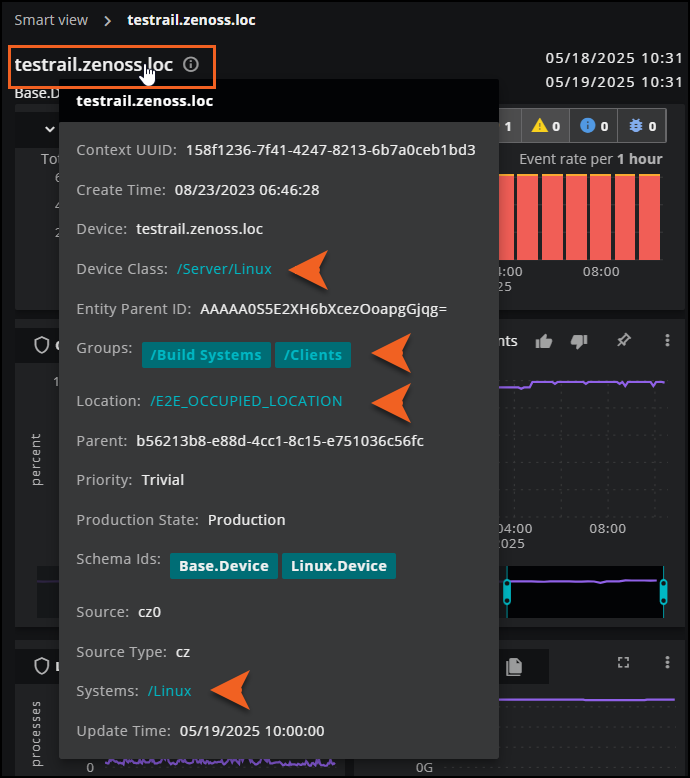Filter by debug events bug icon

635,126
